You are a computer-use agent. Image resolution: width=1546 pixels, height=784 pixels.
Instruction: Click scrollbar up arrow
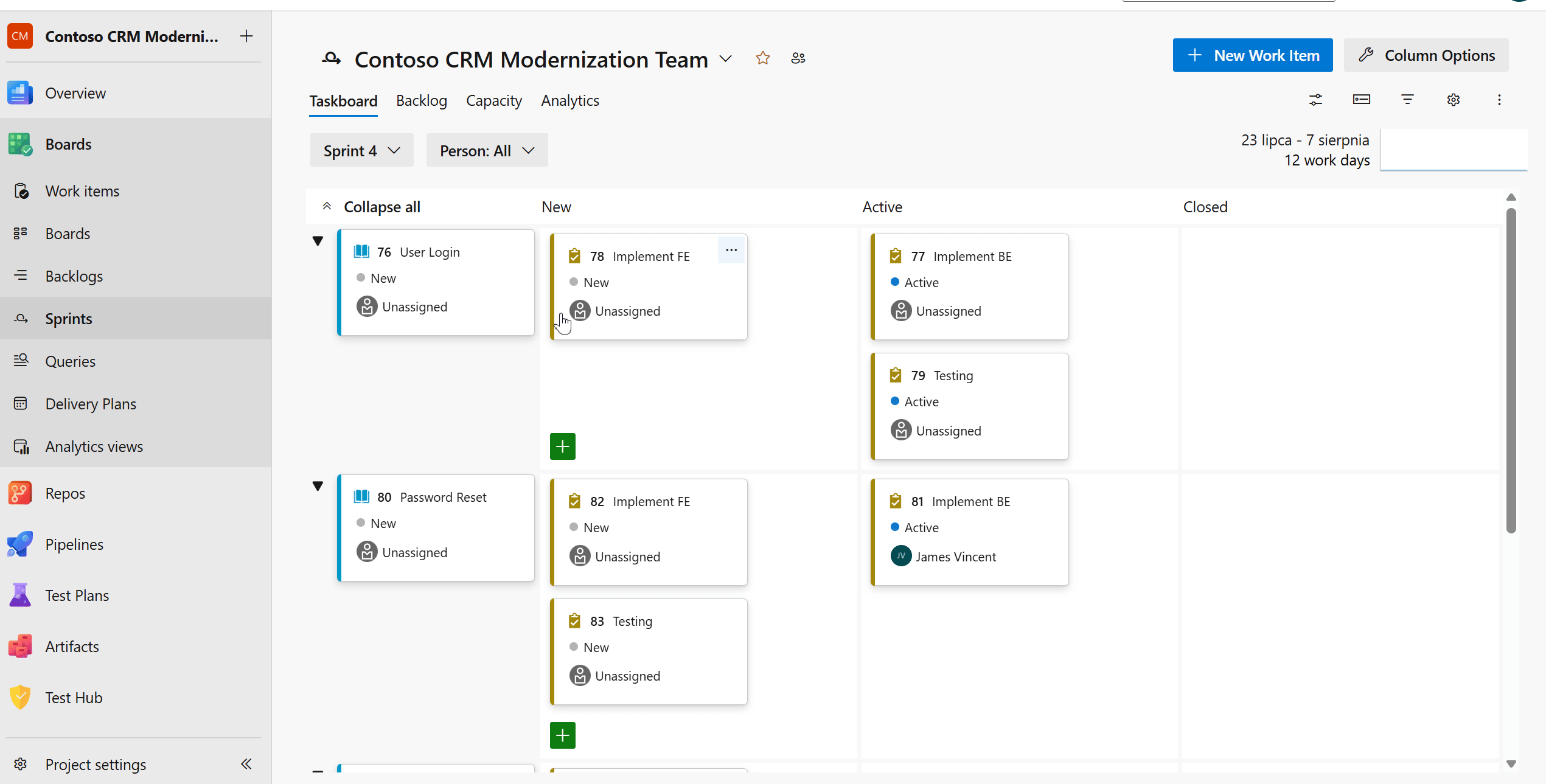[x=1511, y=197]
